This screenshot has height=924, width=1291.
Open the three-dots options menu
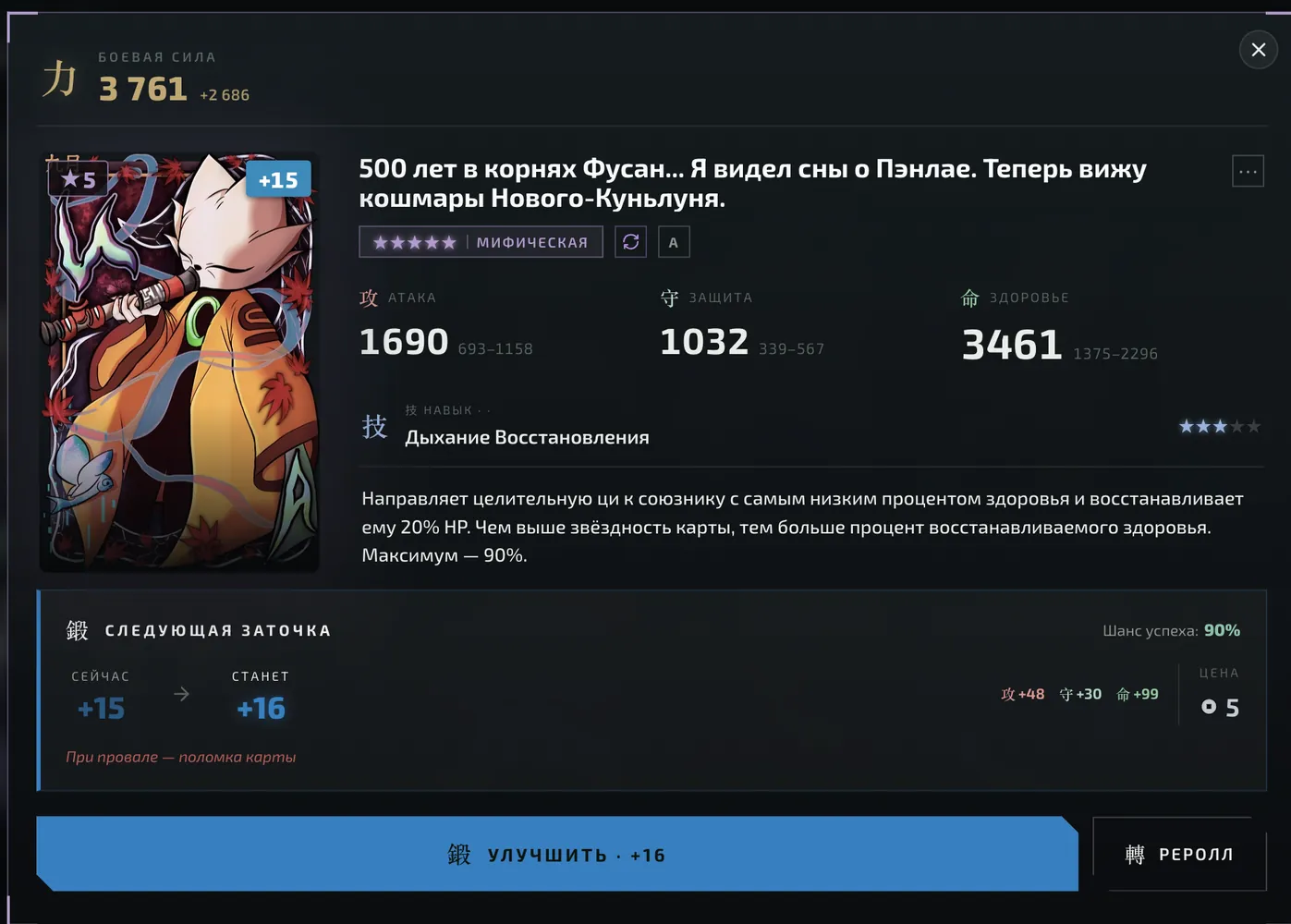(x=1248, y=171)
